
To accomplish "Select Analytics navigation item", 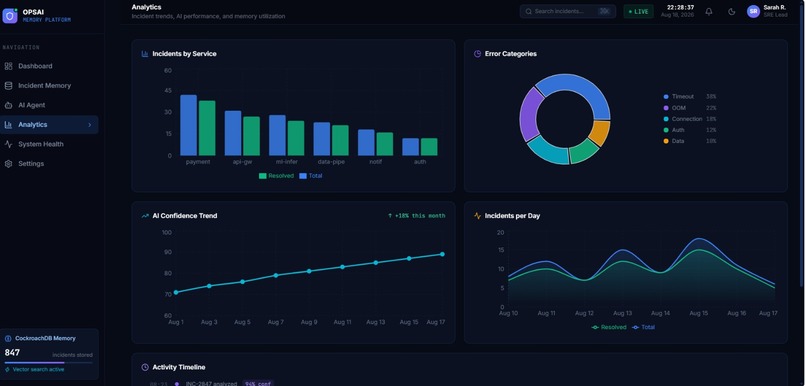I will (x=49, y=125).
